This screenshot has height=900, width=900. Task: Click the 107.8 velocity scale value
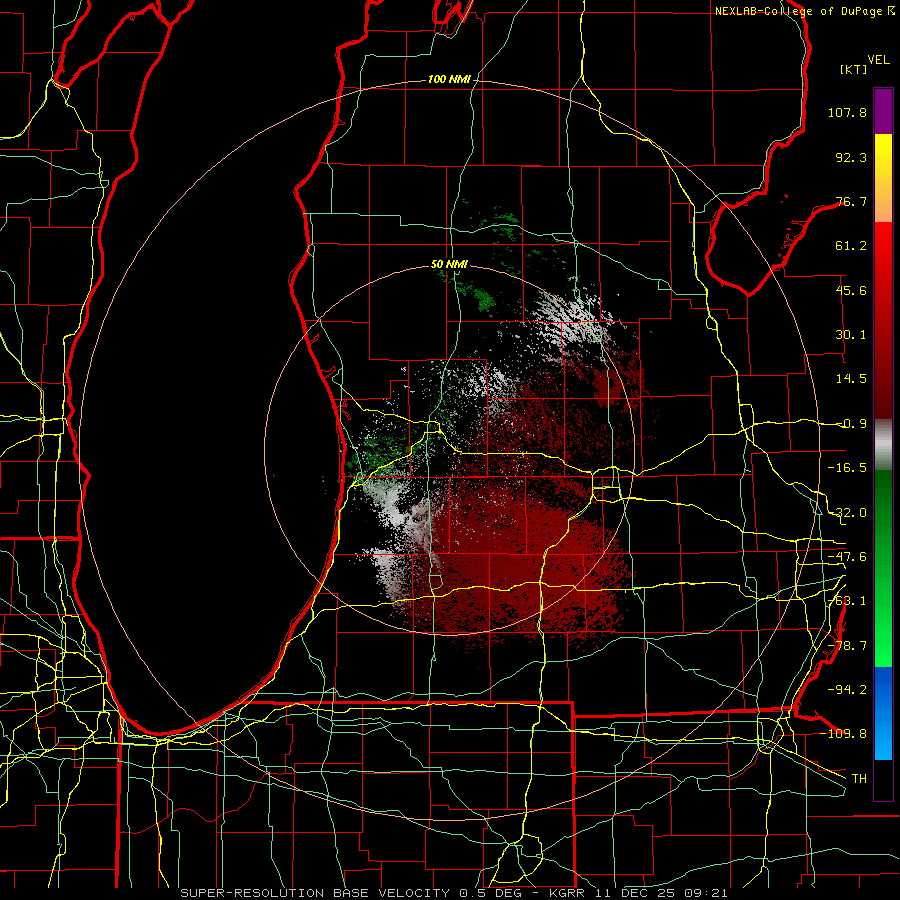click(x=847, y=112)
